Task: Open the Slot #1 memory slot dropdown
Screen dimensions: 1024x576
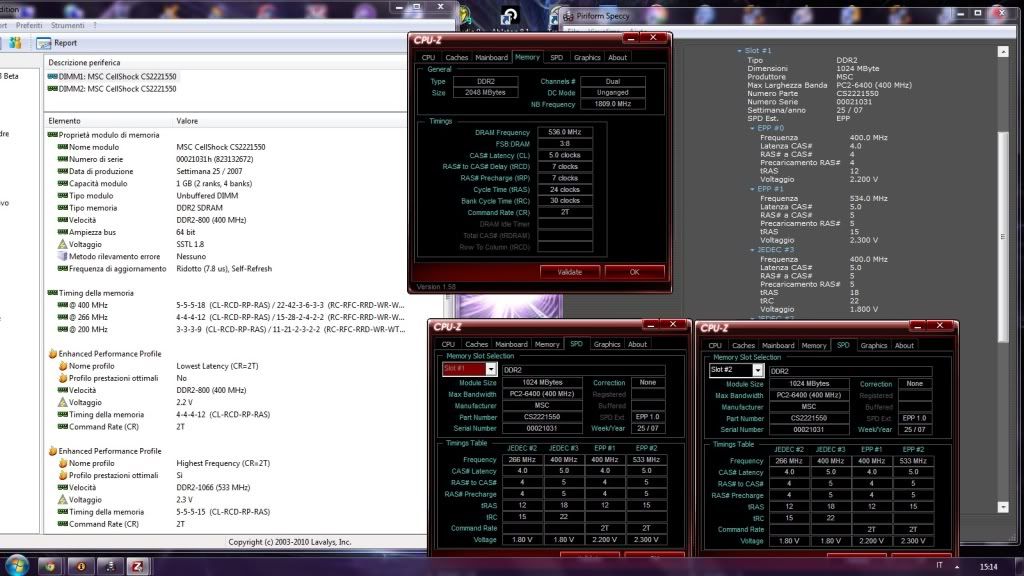Action: pyautogui.click(x=491, y=369)
